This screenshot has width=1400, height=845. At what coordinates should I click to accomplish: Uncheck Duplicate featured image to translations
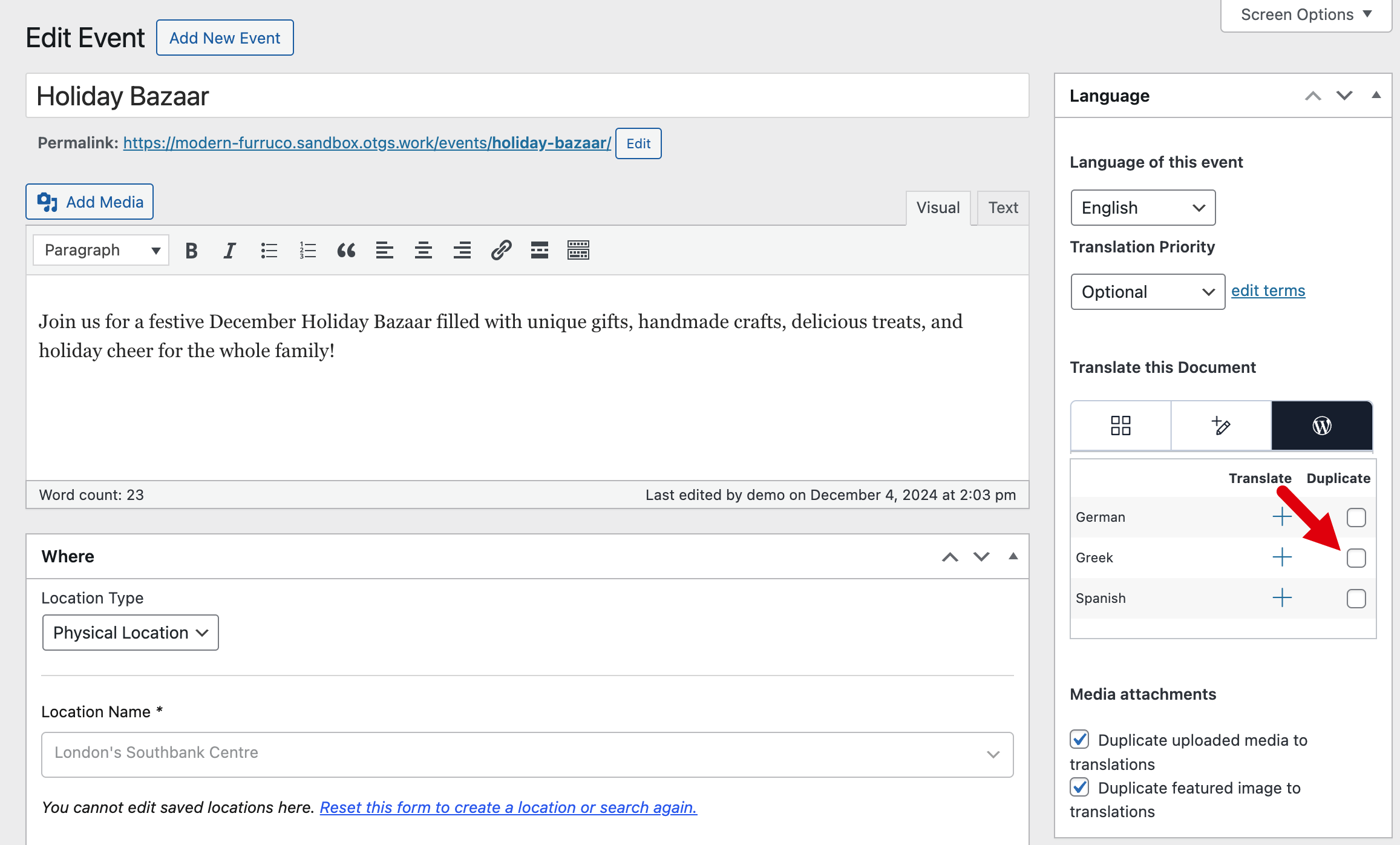click(x=1080, y=787)
